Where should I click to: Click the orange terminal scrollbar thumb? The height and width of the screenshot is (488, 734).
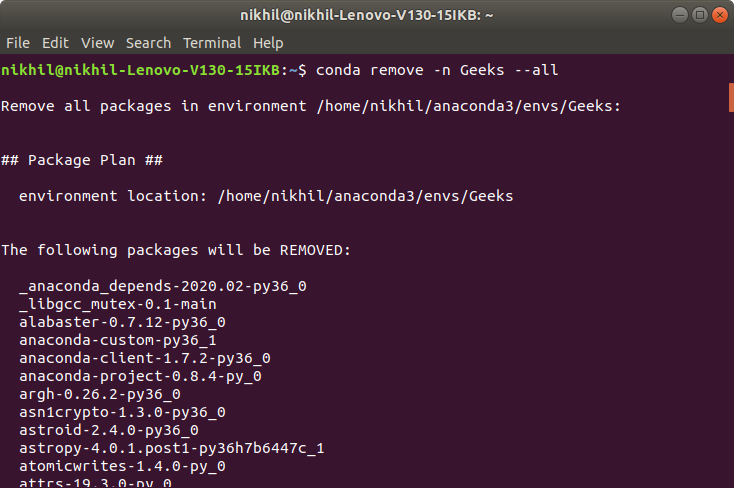pyautogui.click(x=730, y=98)
